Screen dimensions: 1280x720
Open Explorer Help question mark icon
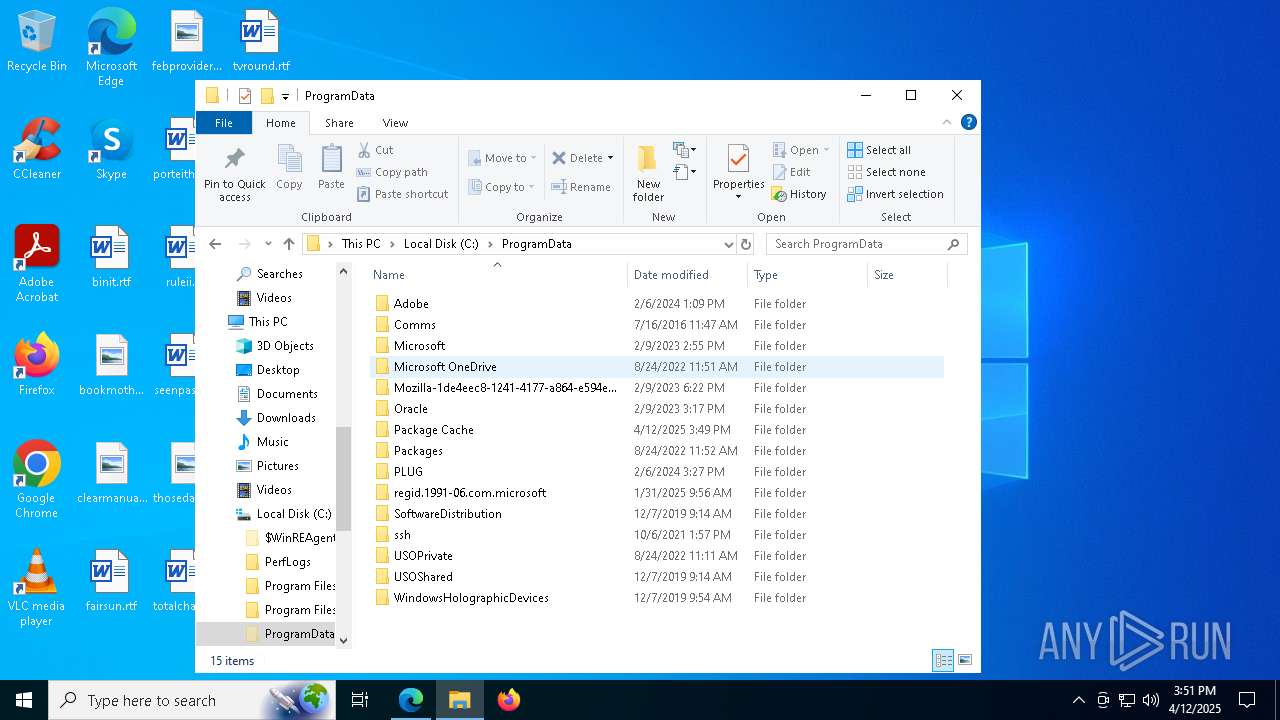tap(968, 122)
